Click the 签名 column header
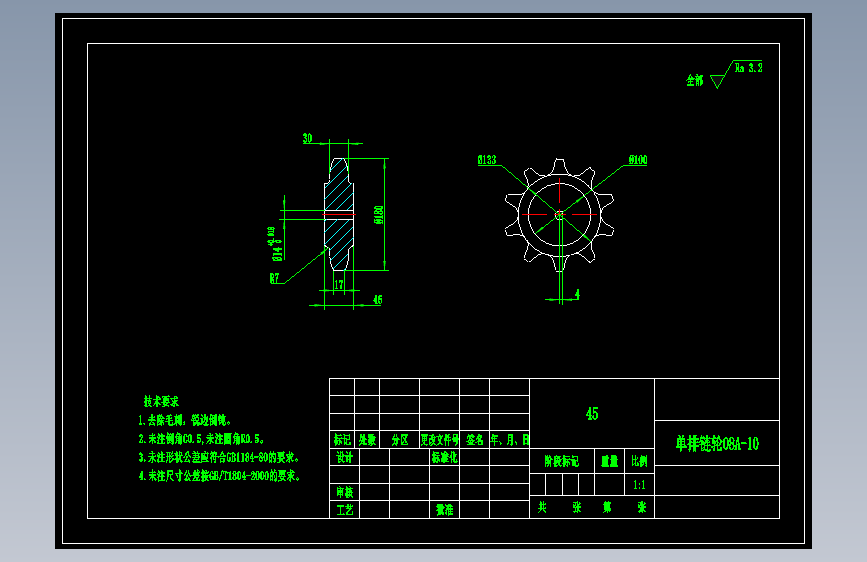Screen dimensions: 867x562 pyautogui.click(x=474, y=440)
